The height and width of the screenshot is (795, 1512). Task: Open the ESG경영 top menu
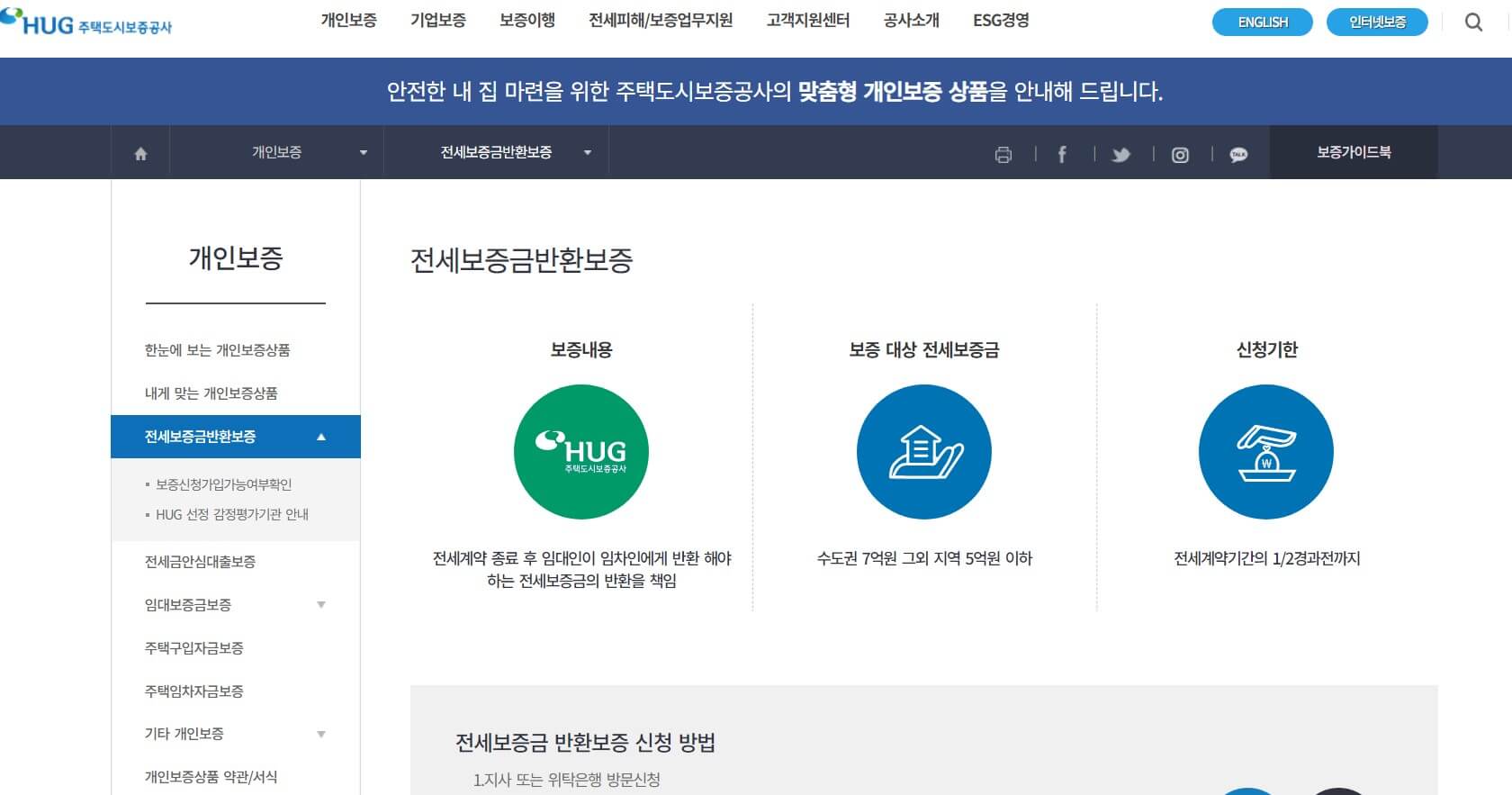[x=1001, y=20]
